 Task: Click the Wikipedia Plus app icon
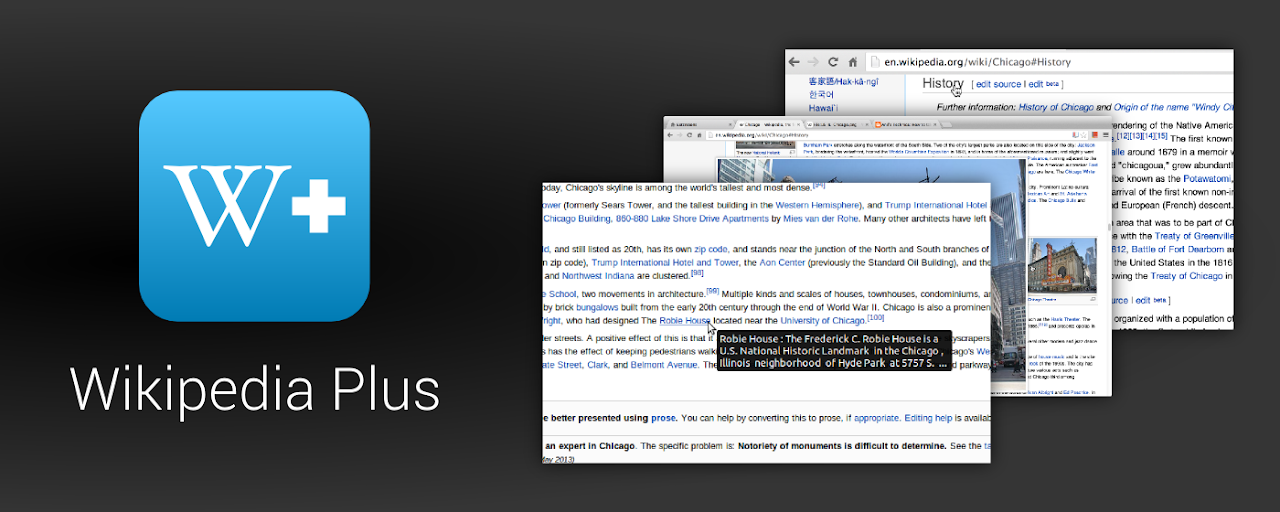coord(254,206)
